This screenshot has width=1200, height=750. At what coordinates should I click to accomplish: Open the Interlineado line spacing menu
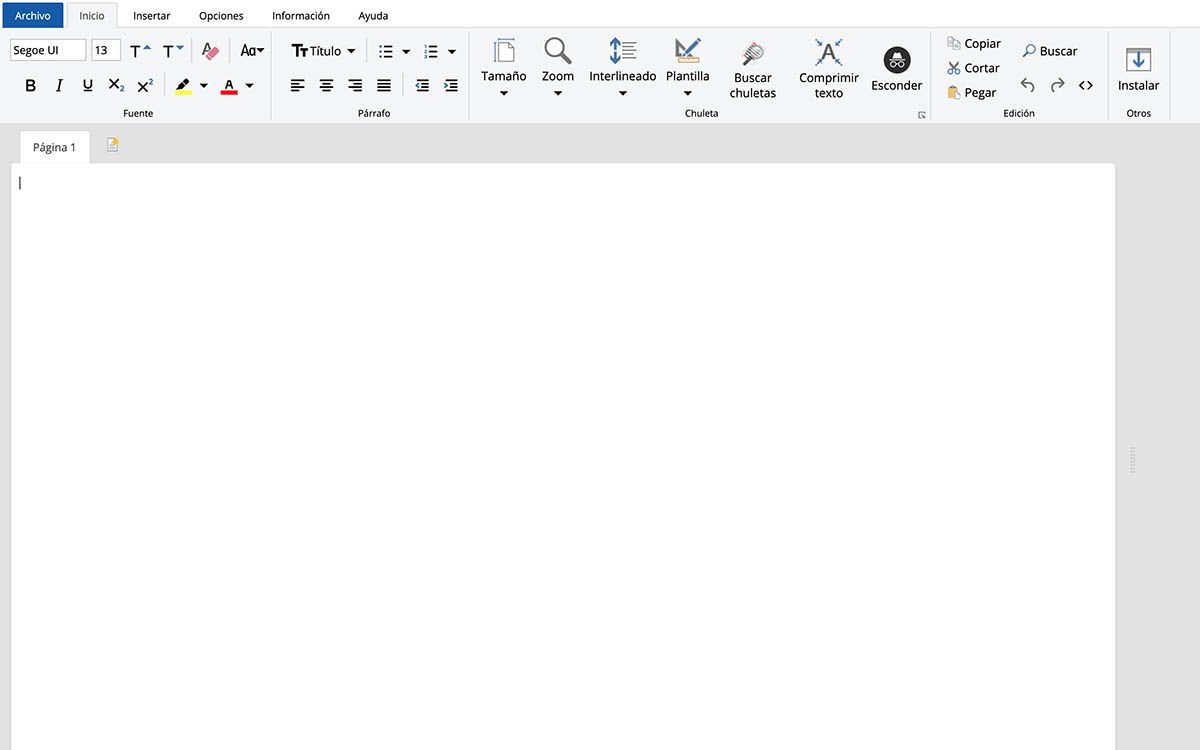tap(623, 68)
